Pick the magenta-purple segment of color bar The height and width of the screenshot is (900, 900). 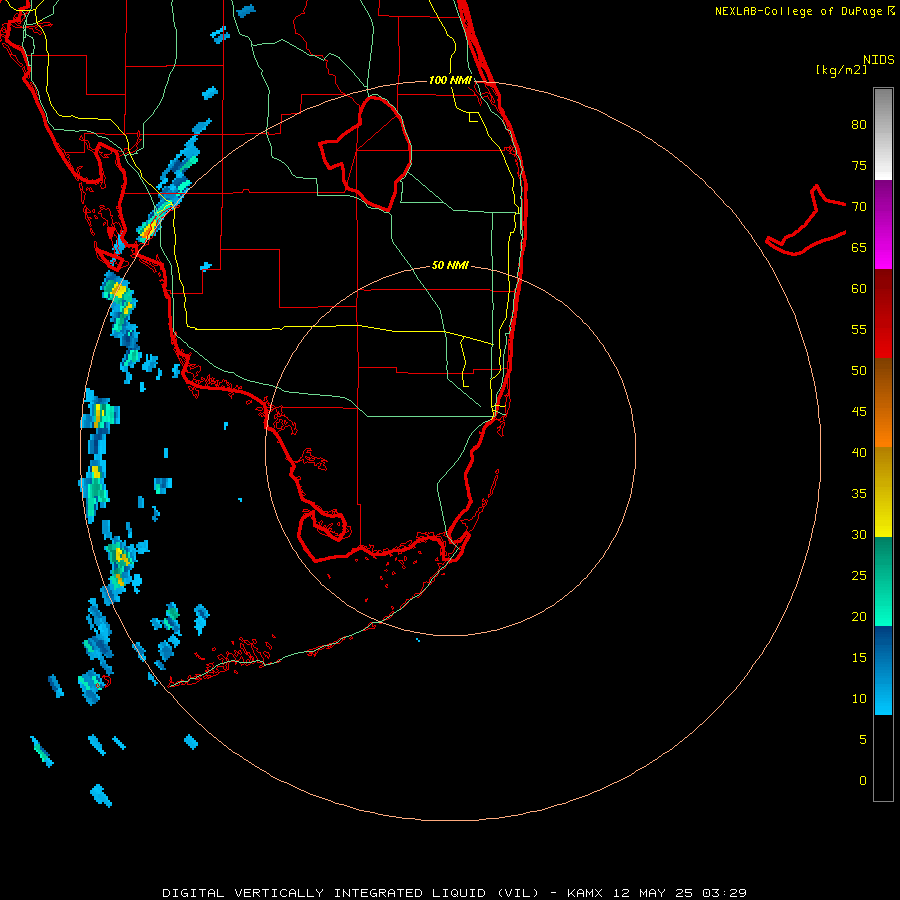point(883,224)
